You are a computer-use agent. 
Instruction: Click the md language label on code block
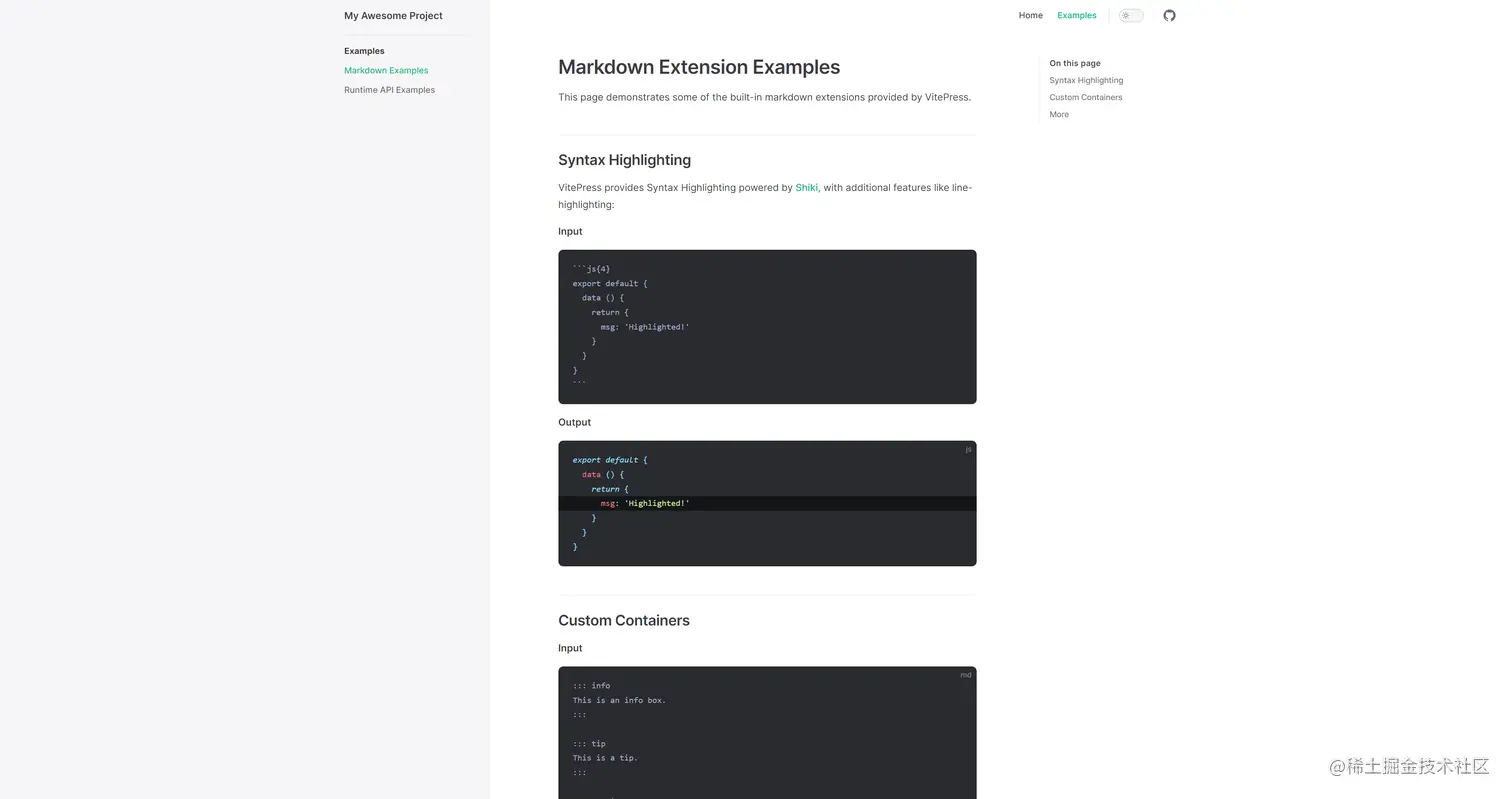tap(966, 675)
